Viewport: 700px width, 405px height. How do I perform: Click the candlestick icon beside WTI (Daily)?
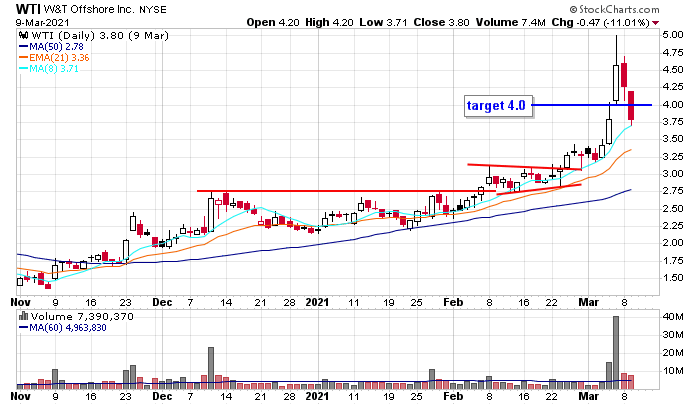24,35
